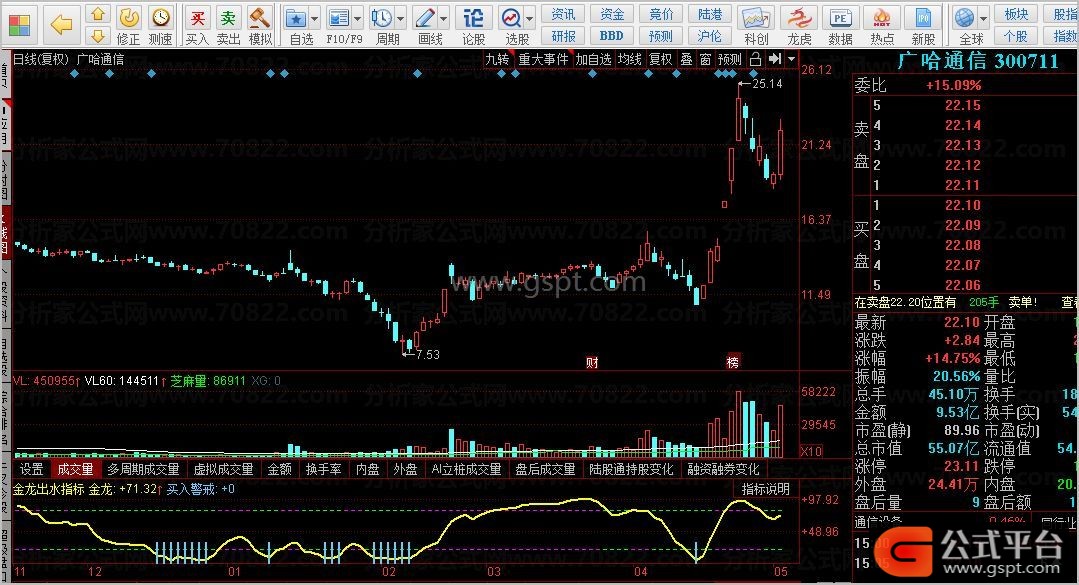Viewport: 1079px width, 585px height.
Task: Click the 陆港 button
Action: click(x=710, y=14)
